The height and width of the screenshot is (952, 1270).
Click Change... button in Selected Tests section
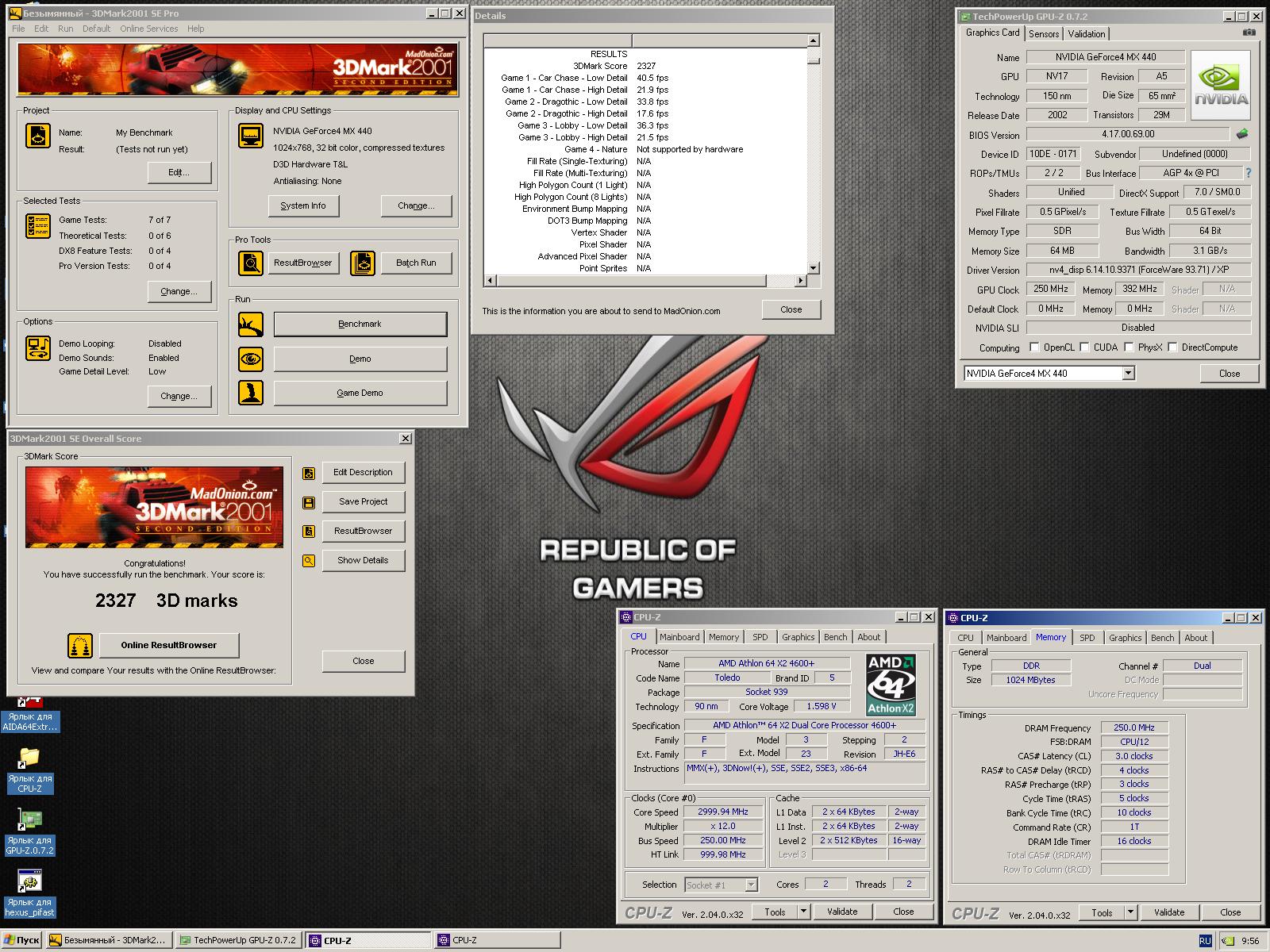(x=179, y=291)
